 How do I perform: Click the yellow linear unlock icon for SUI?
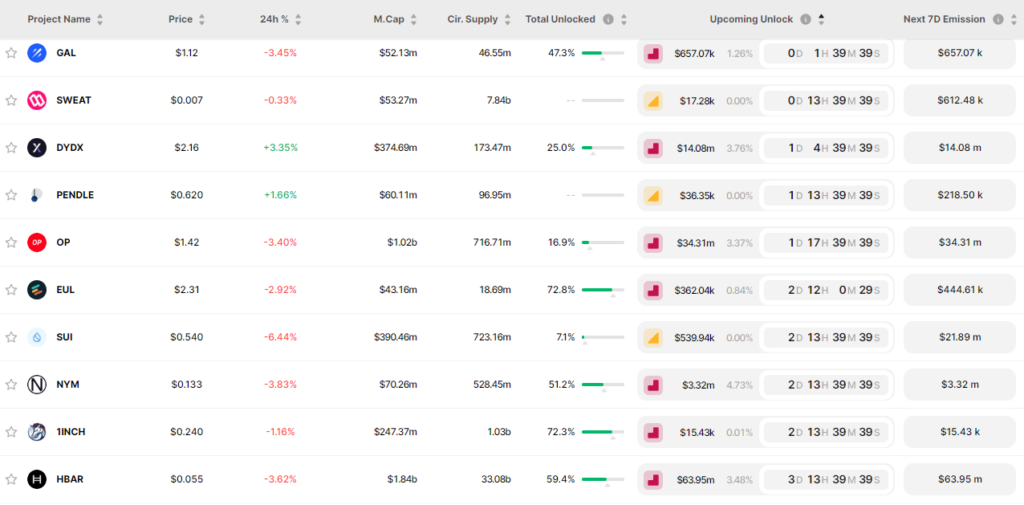(653, 337)
